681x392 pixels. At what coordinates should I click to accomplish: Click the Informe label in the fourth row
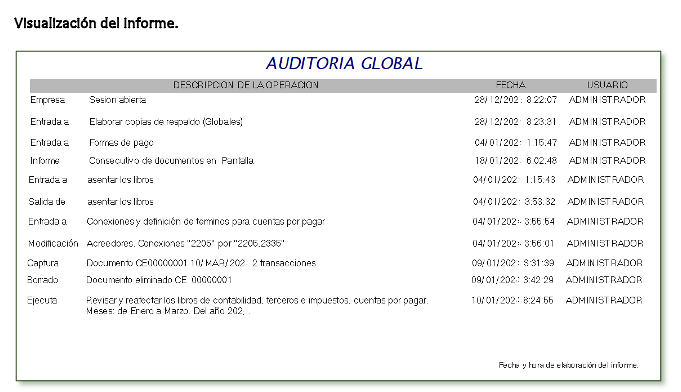pyautogui.click(x=44, y=161)
